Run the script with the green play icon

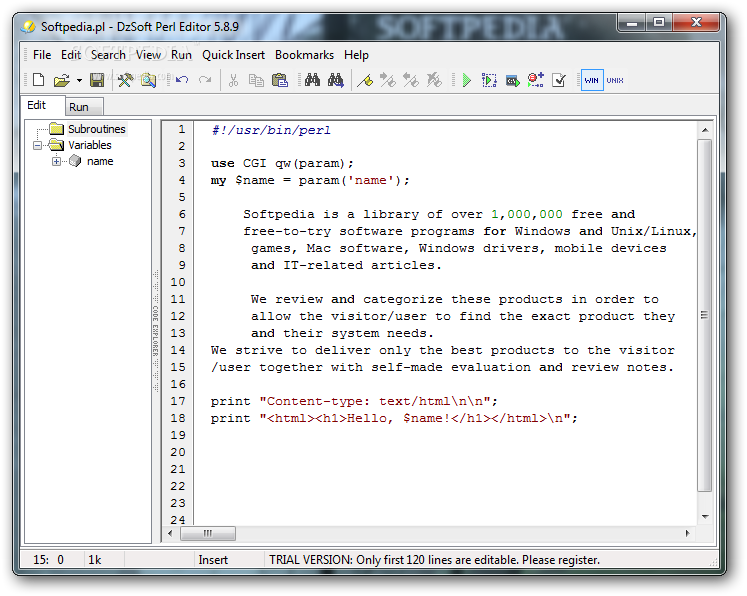(466, 80)
